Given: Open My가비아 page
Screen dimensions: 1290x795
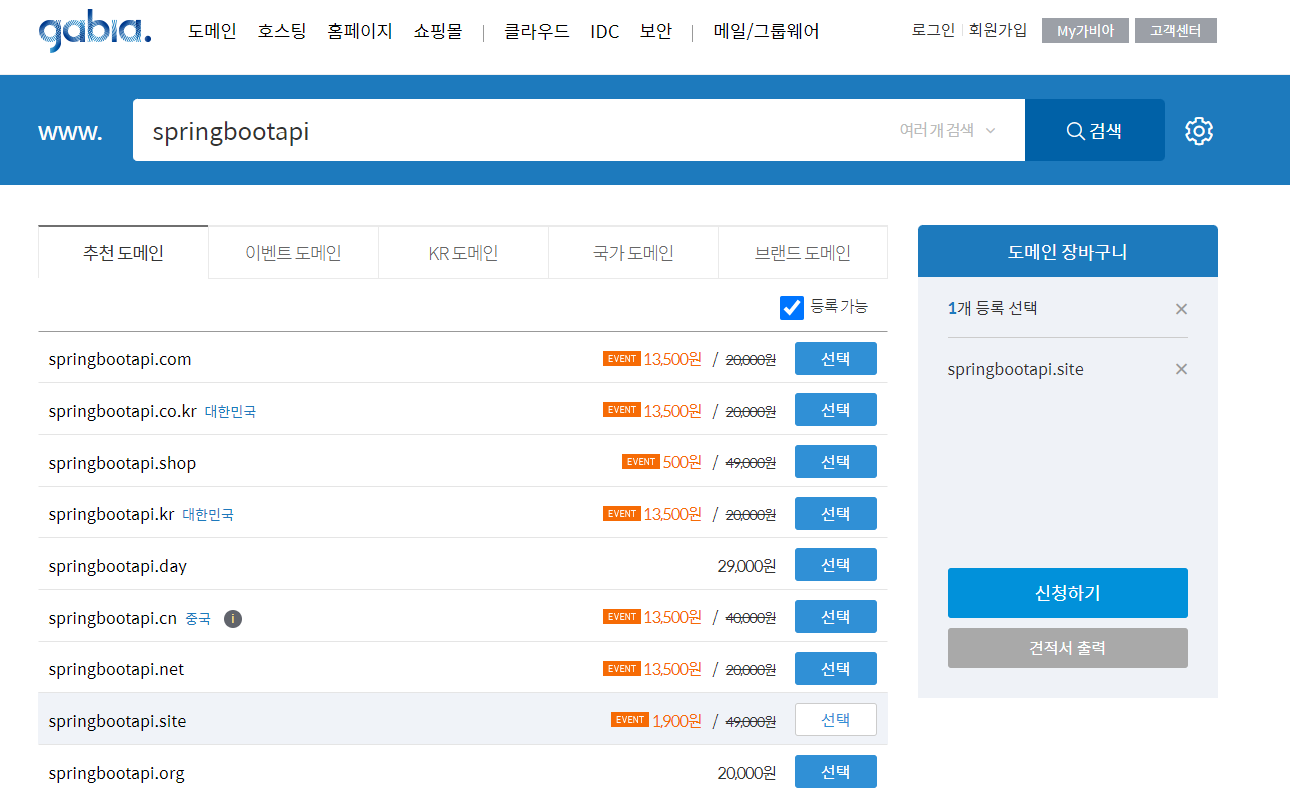Looking at the screenshot, I should [1085, 30].
